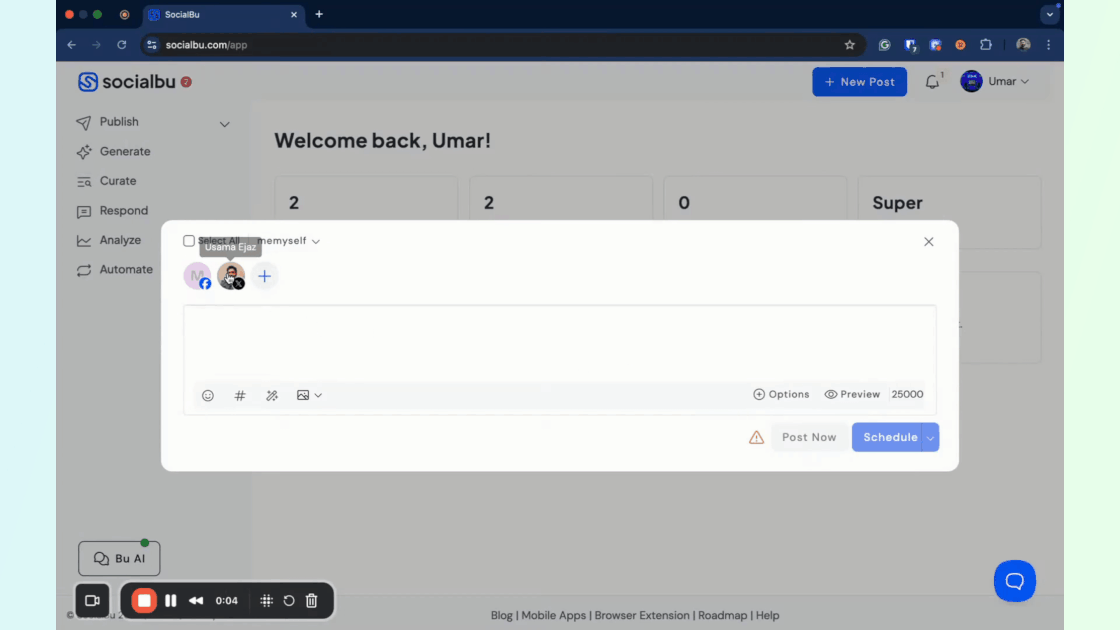1120x630 pixels.
Task: Go to Automate in the sidebar
Action: point(126,270)
